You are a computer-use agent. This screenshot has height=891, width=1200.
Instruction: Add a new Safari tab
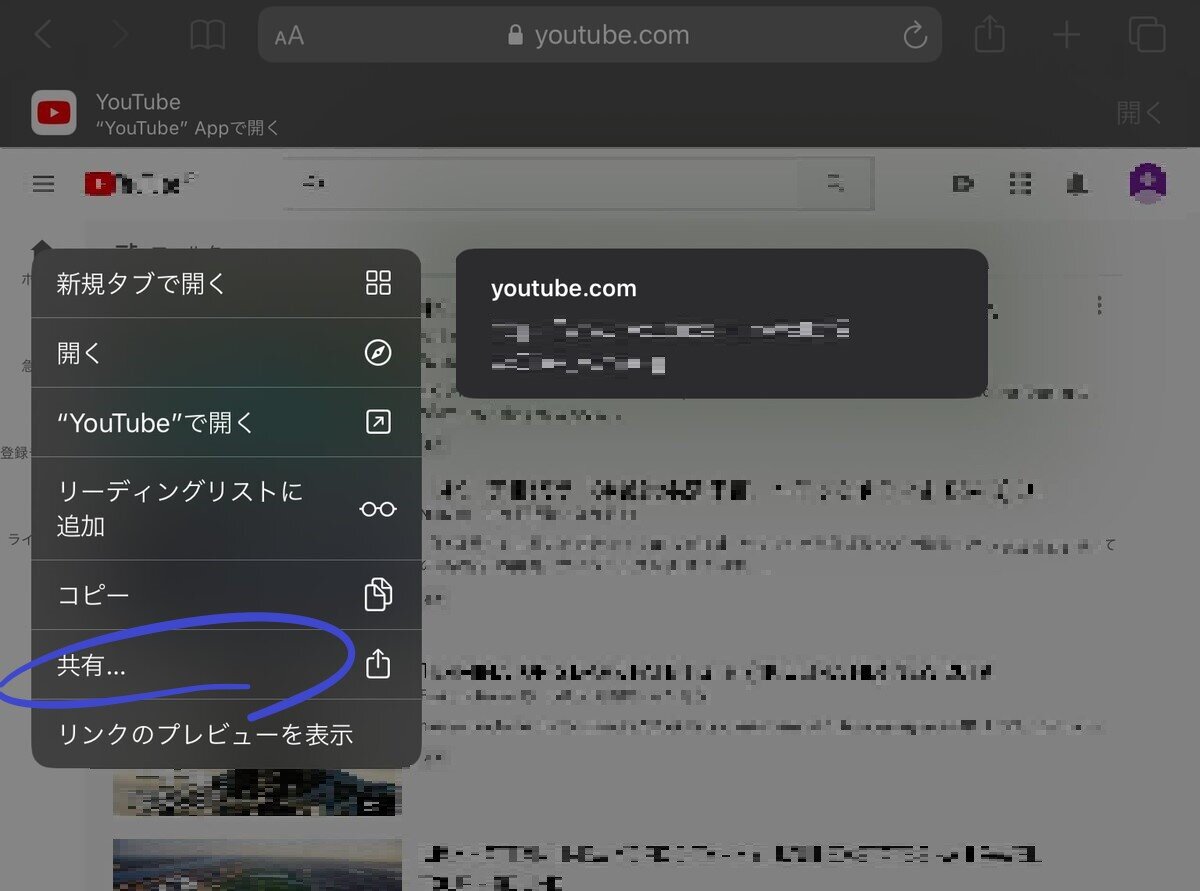click(1067, 37)
